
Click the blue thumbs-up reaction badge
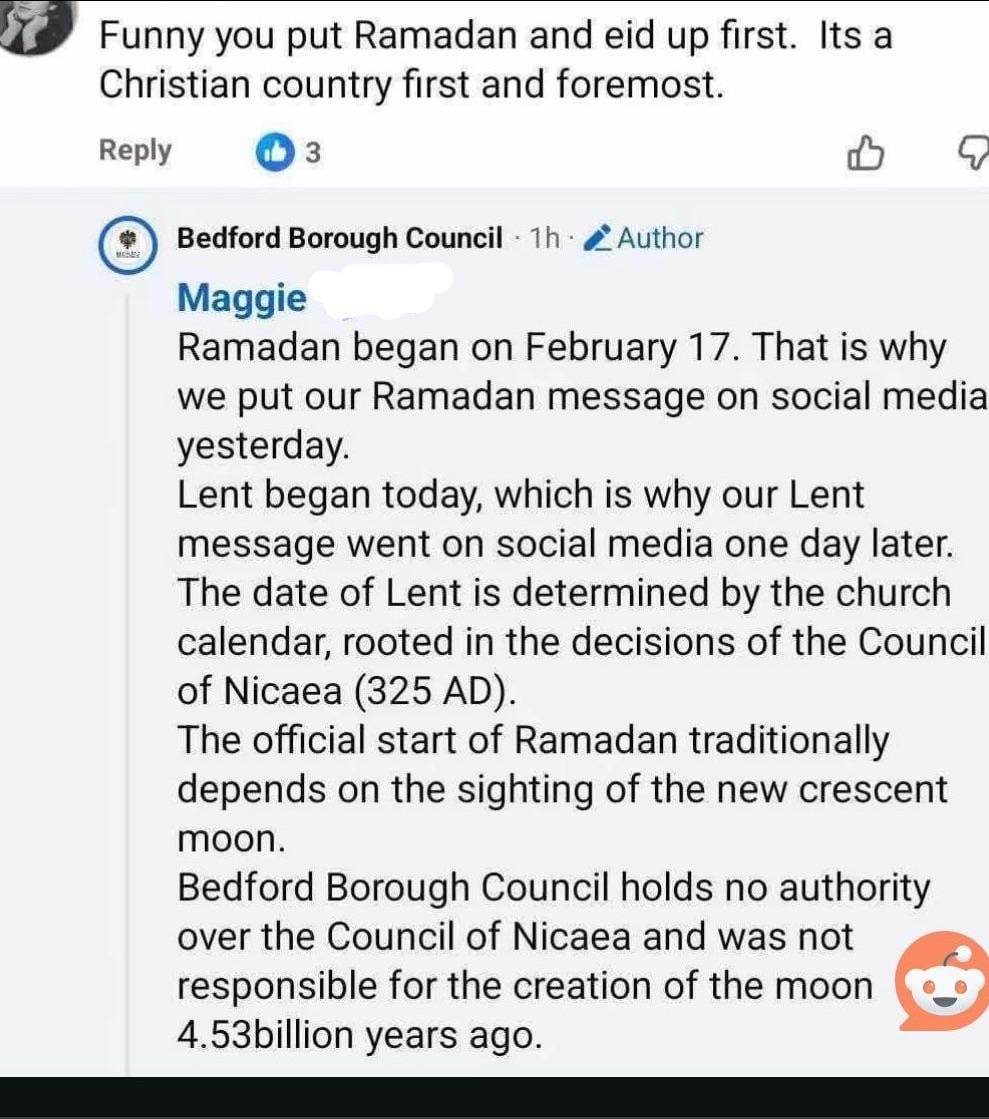[274, 153]
